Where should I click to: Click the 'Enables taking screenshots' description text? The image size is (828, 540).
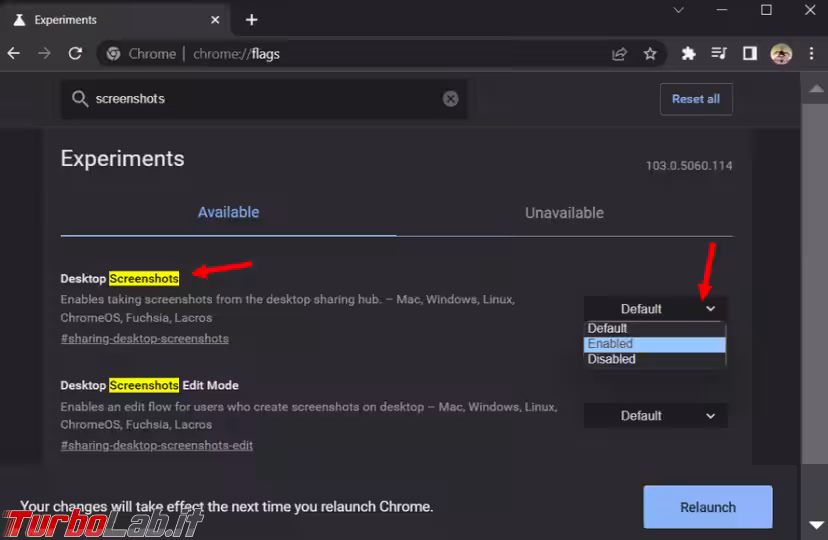point(288,308)
